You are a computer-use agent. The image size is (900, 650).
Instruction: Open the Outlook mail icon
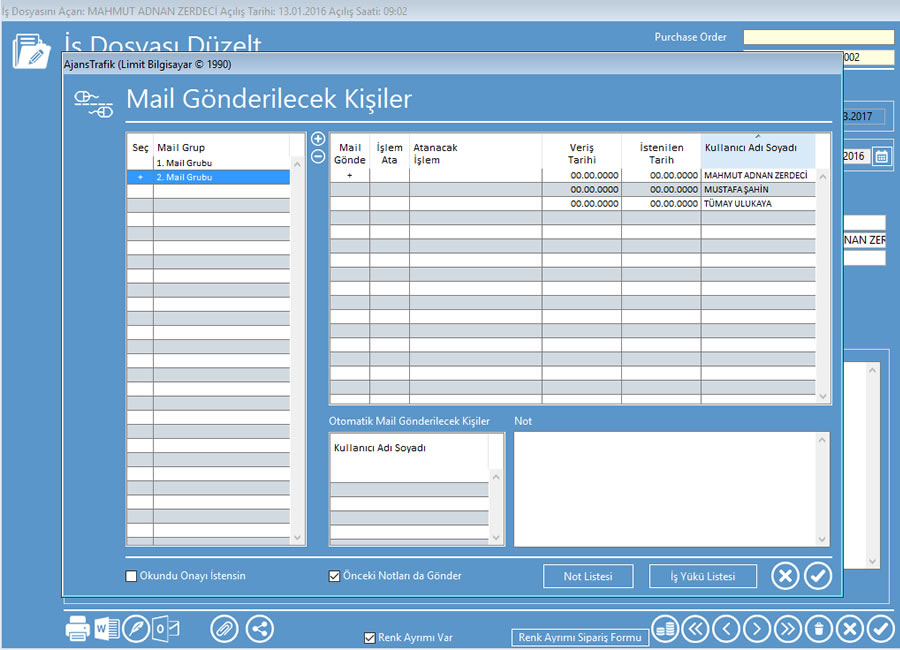(x=166, y=629)
